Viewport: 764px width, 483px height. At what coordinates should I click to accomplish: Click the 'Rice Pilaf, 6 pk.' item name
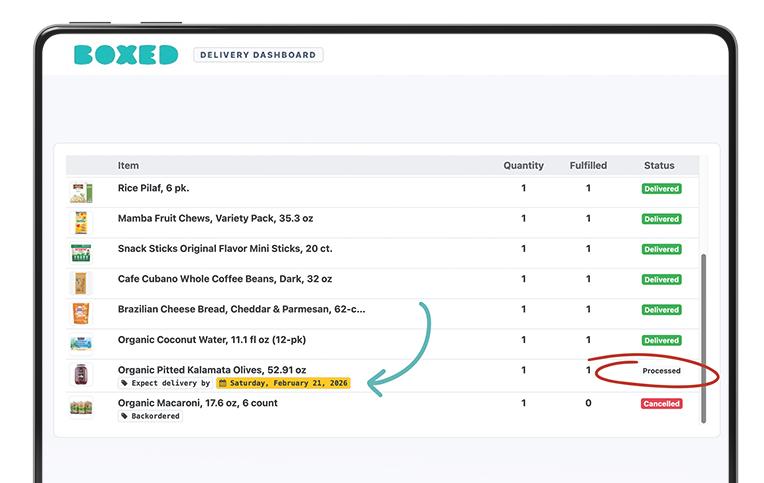tap(153, 188)
